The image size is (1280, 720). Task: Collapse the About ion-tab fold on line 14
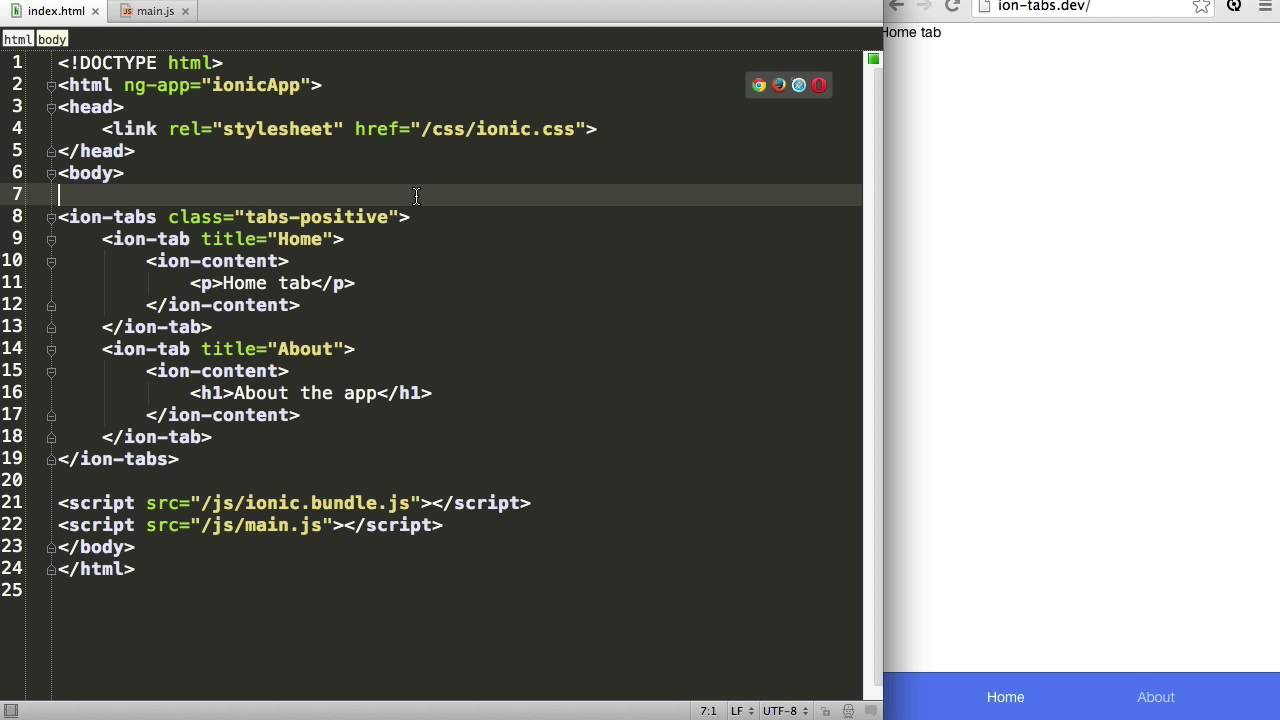click(x=50, y=349)
